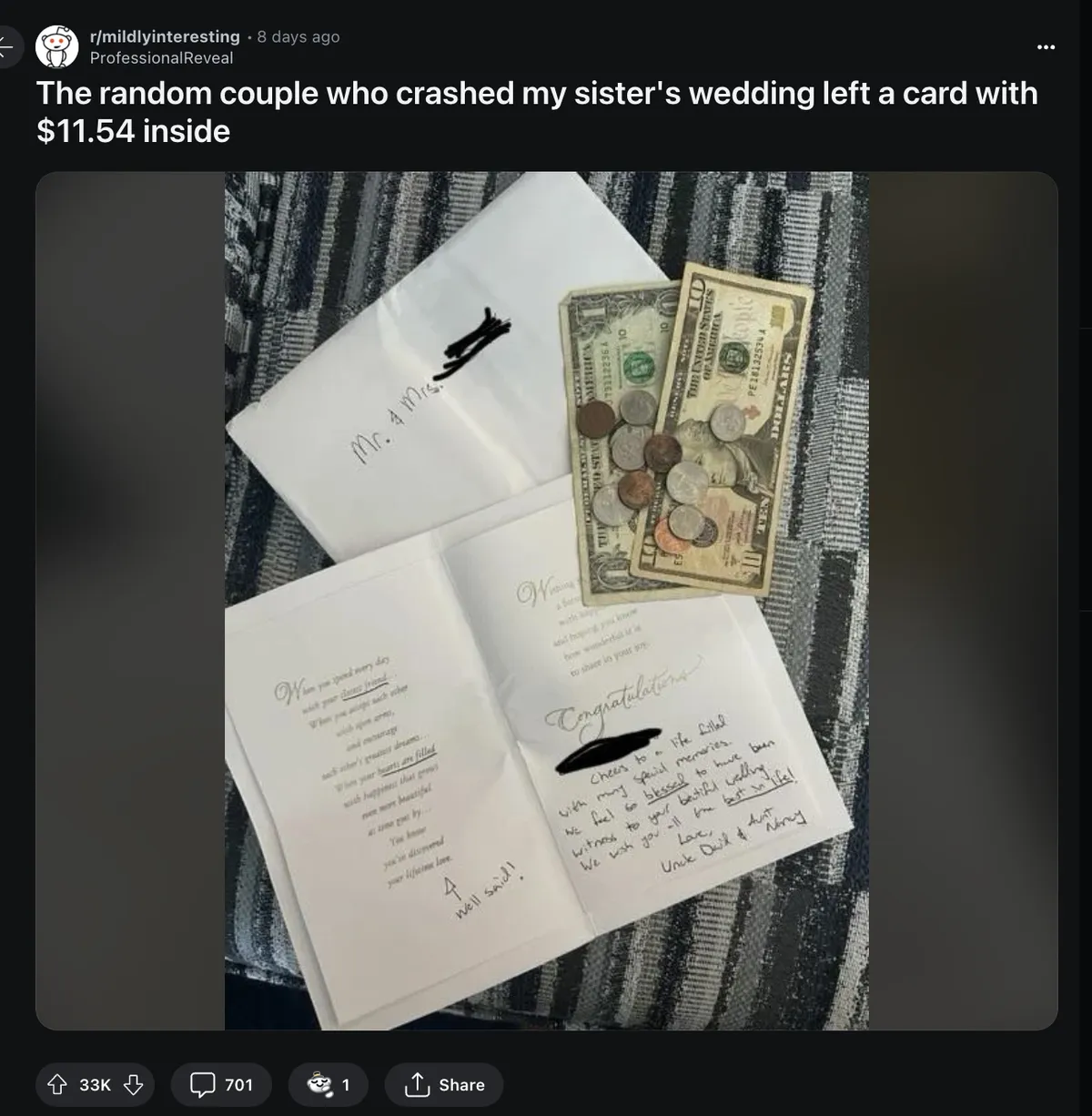Click the blurred right side of image
This screenshot has height=1116, width=1092.
(963, 601)
